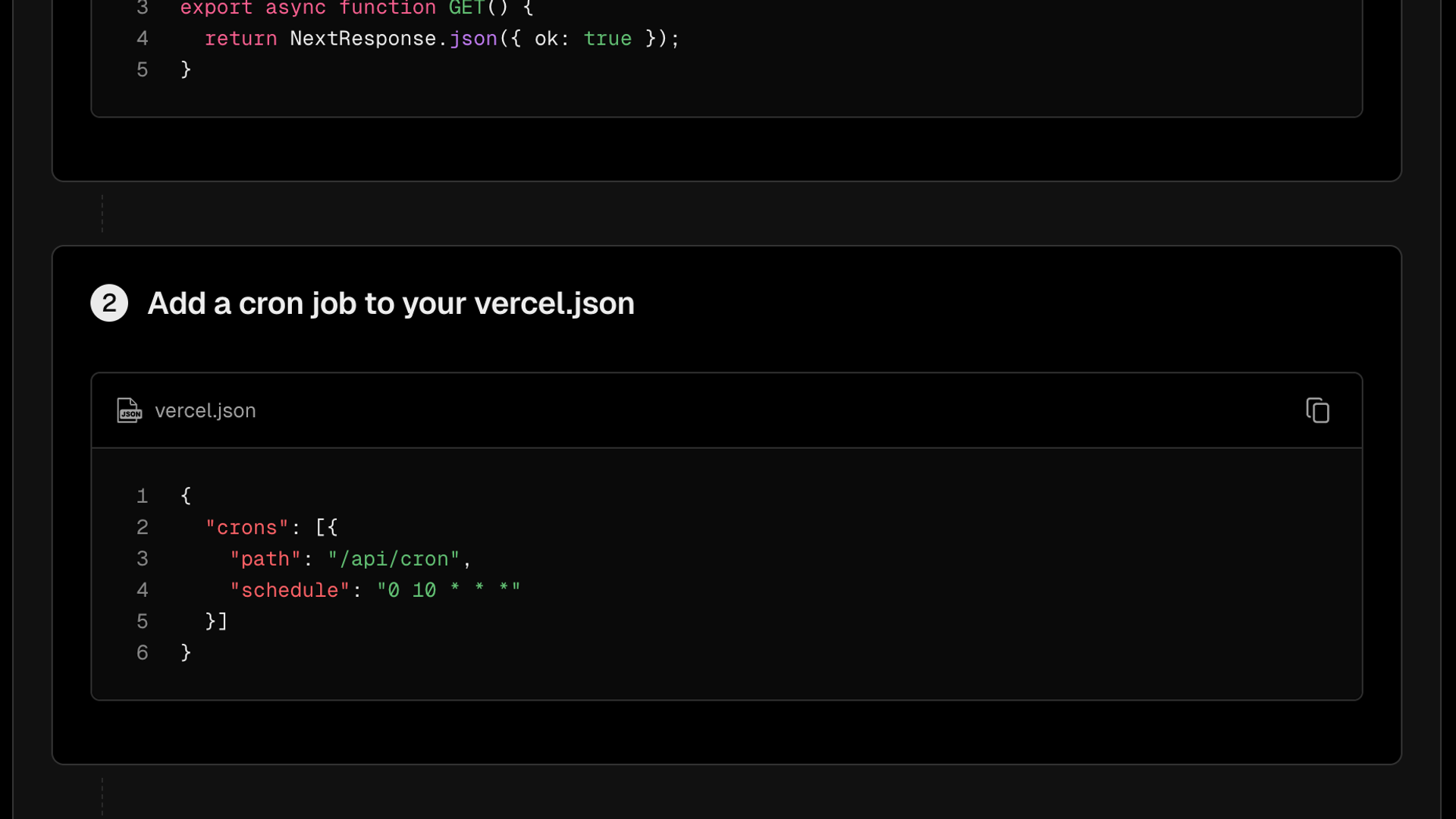This screenshot has height=819, width=1456.
Task: Click the 'true' value in the return statement
Action: point(607,39)
